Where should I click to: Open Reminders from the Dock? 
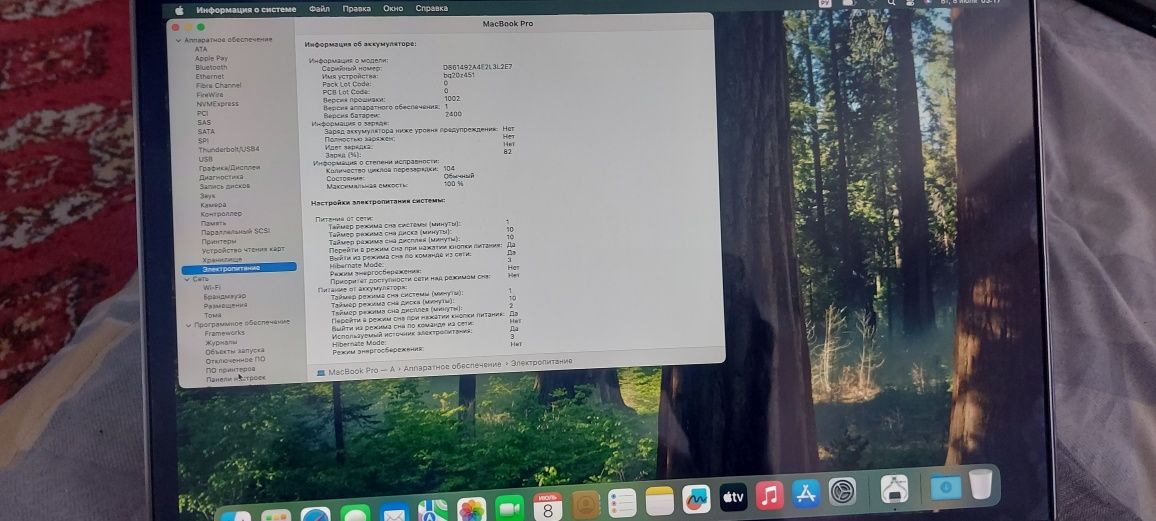623,503
